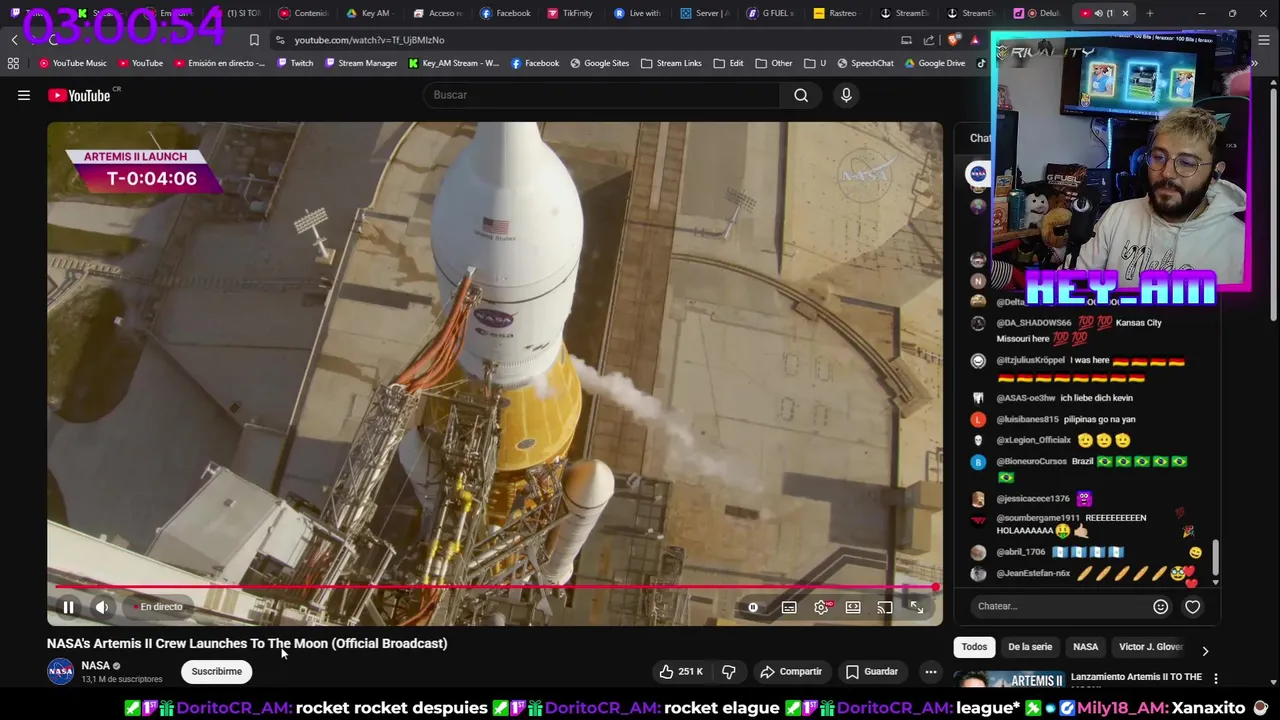1280x720 pixels.
Task: Open the YouTube hamburger guide menu
Action: [23, 95]
